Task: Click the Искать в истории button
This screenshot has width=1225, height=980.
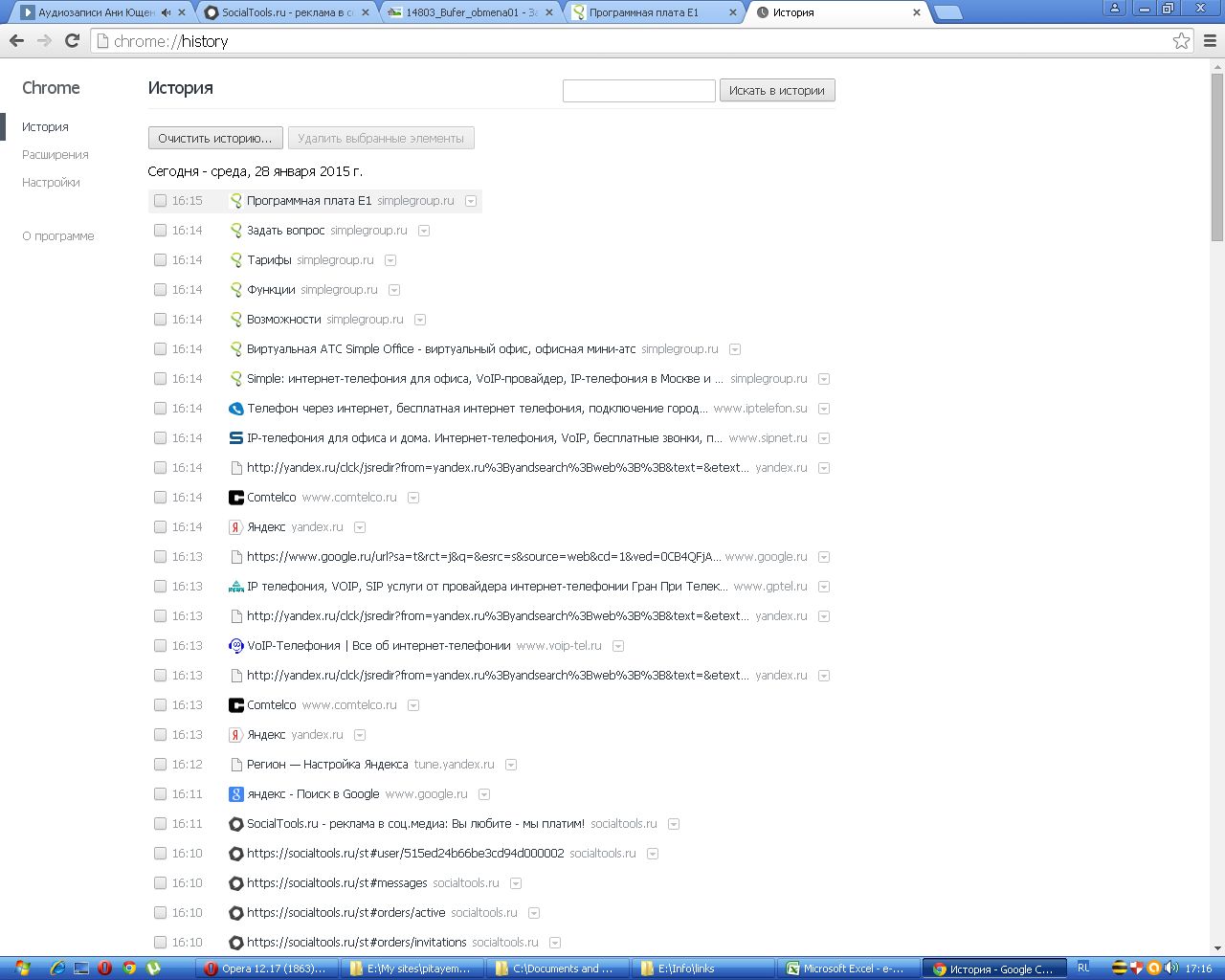Action: point(777,90)
